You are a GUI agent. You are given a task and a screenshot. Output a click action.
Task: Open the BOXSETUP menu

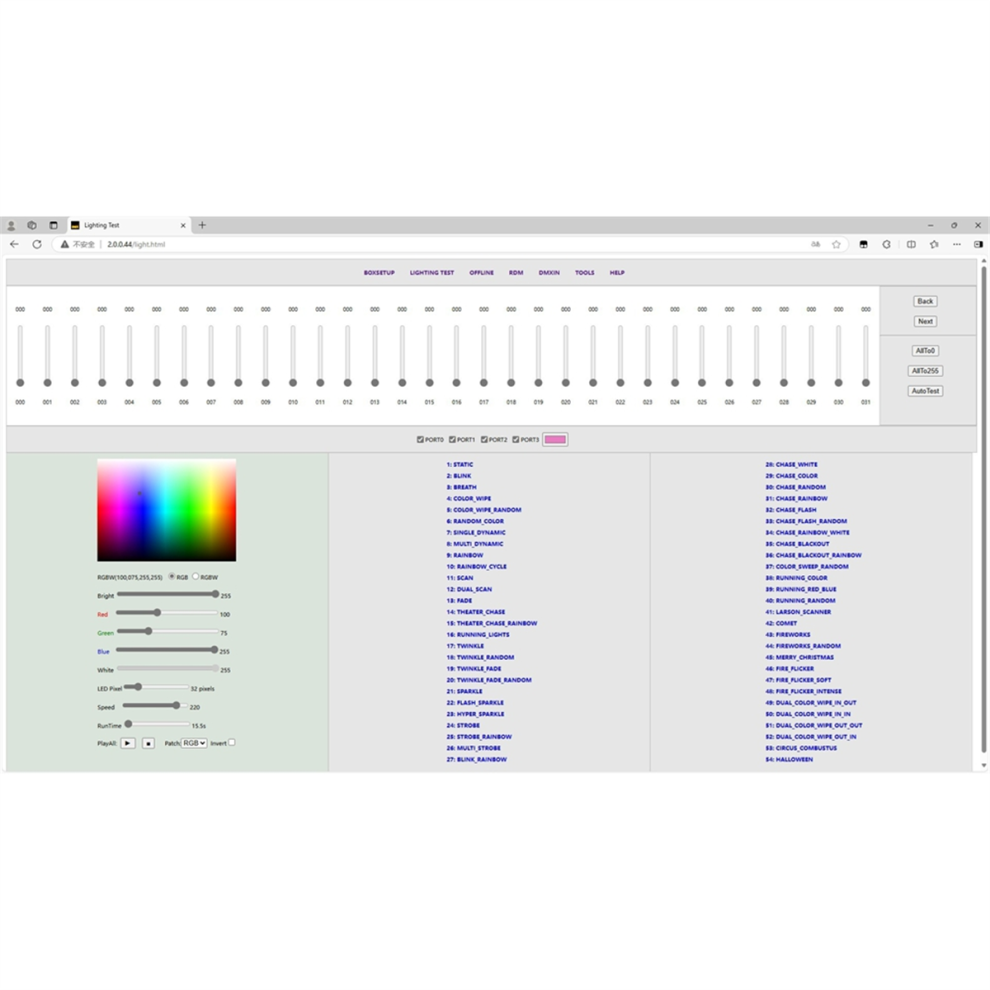tap(379, 273)
